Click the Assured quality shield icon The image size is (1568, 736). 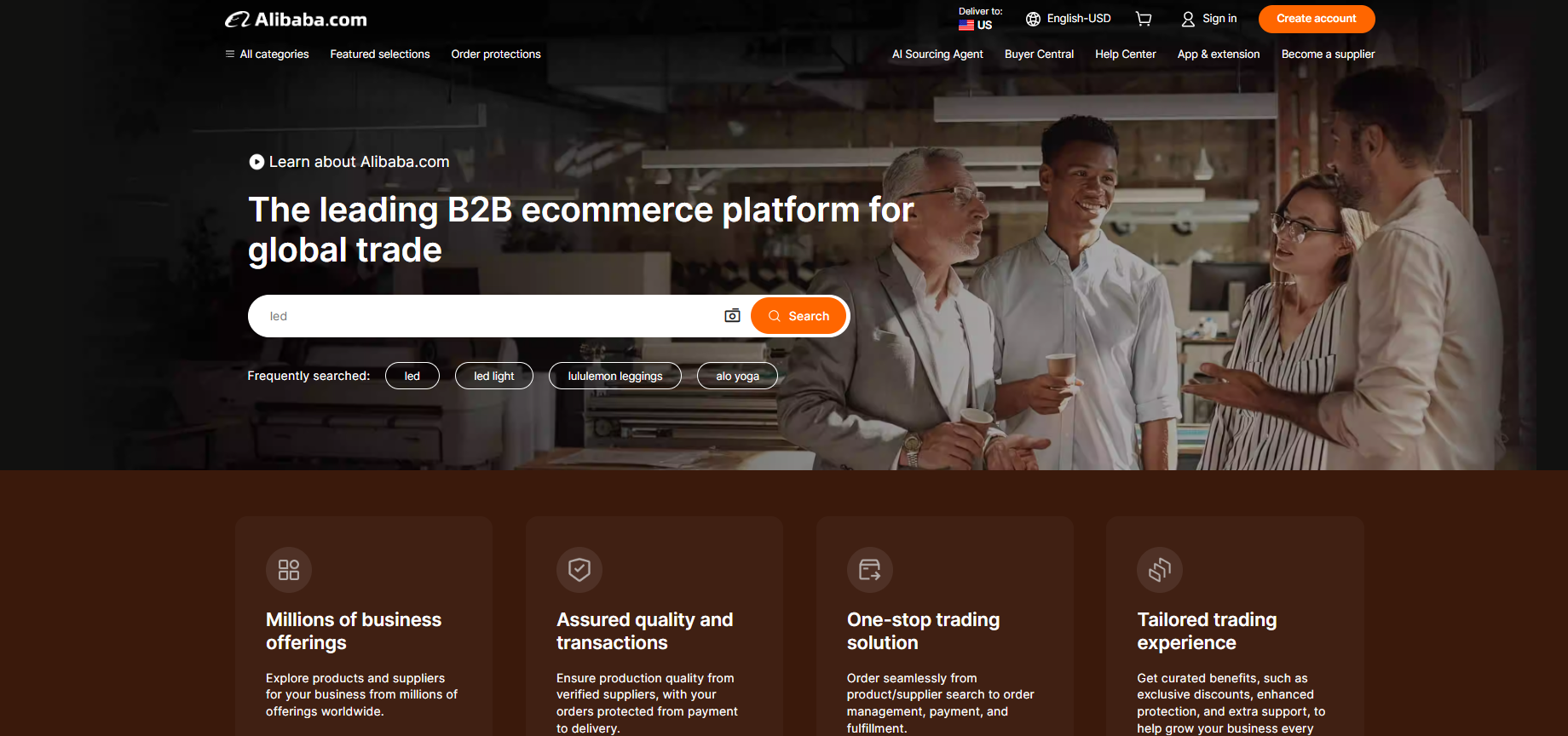579,570
